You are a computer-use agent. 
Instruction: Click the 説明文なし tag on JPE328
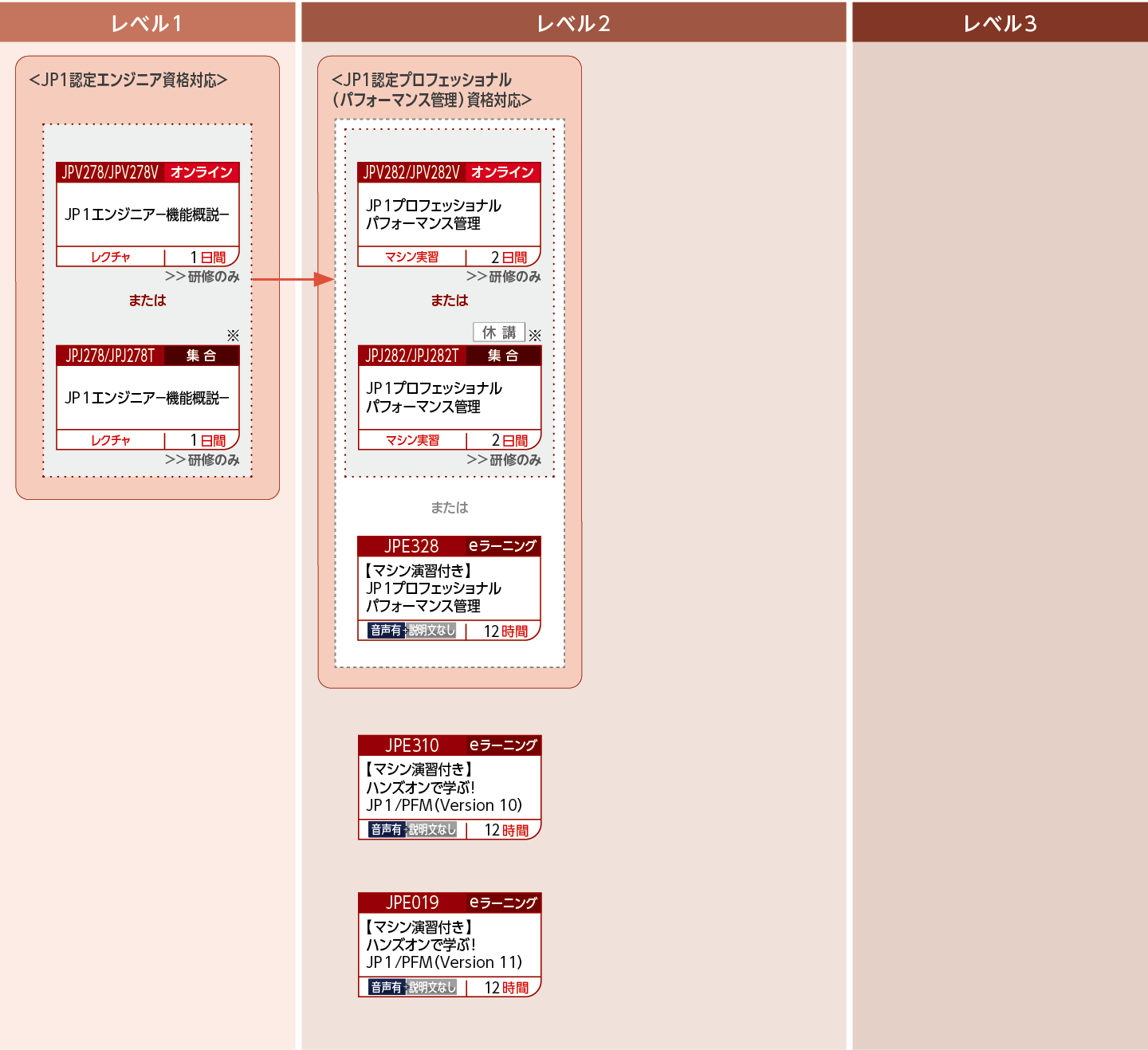[431, 631]
